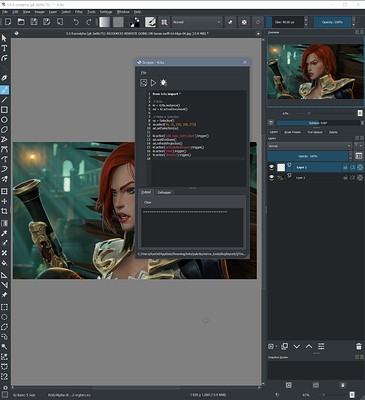Switch to Palette tab

333,132
